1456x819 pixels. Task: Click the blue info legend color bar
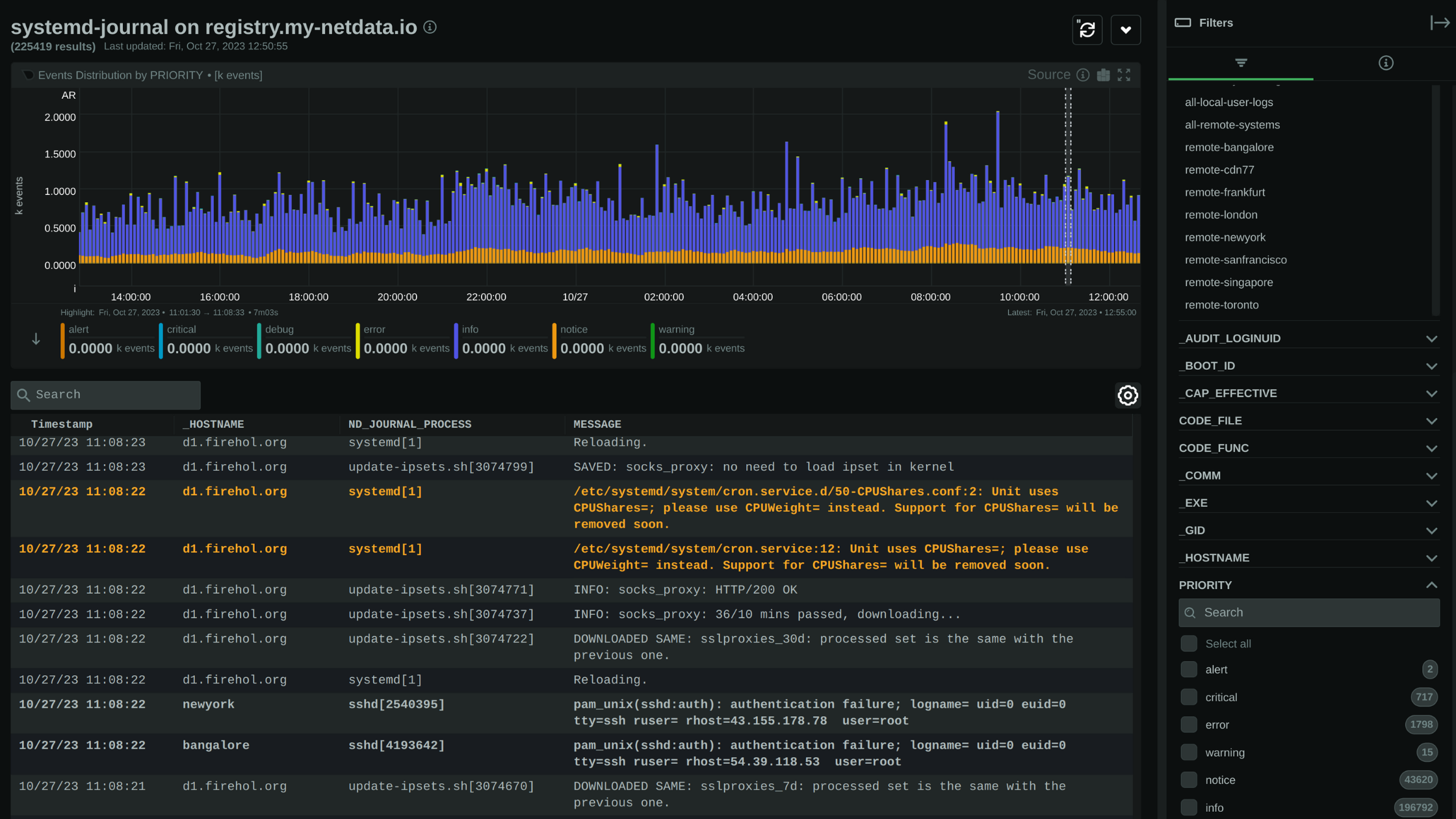(456, 340)
